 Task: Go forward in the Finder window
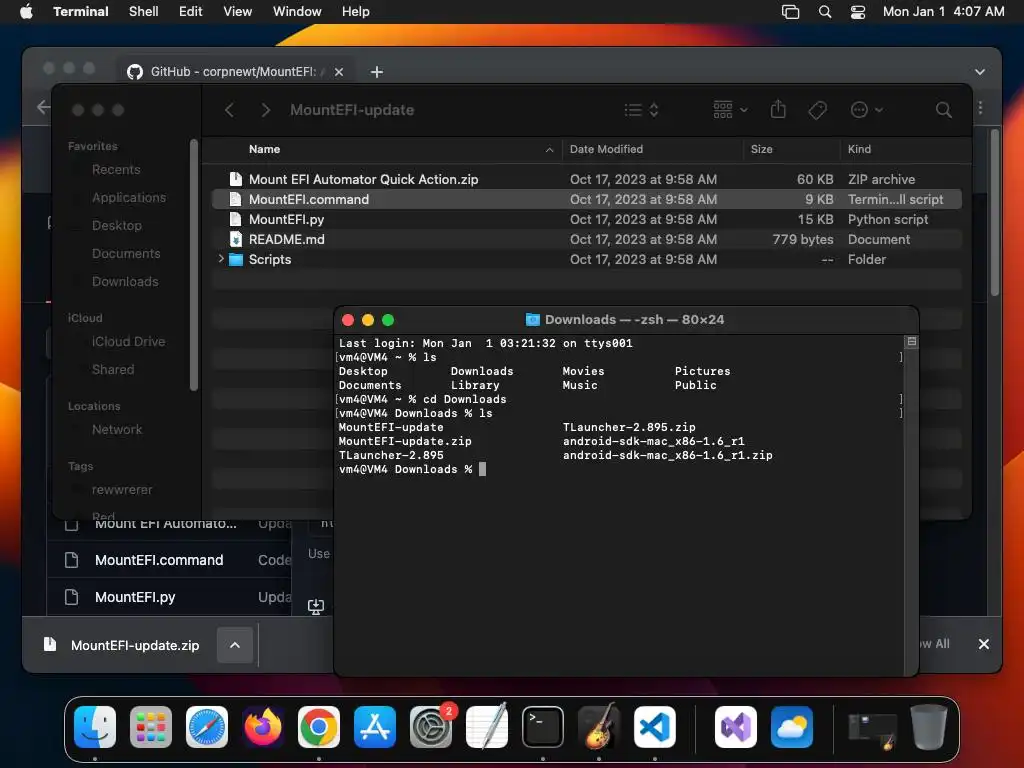pyautogui.click(x=265, y=110)
